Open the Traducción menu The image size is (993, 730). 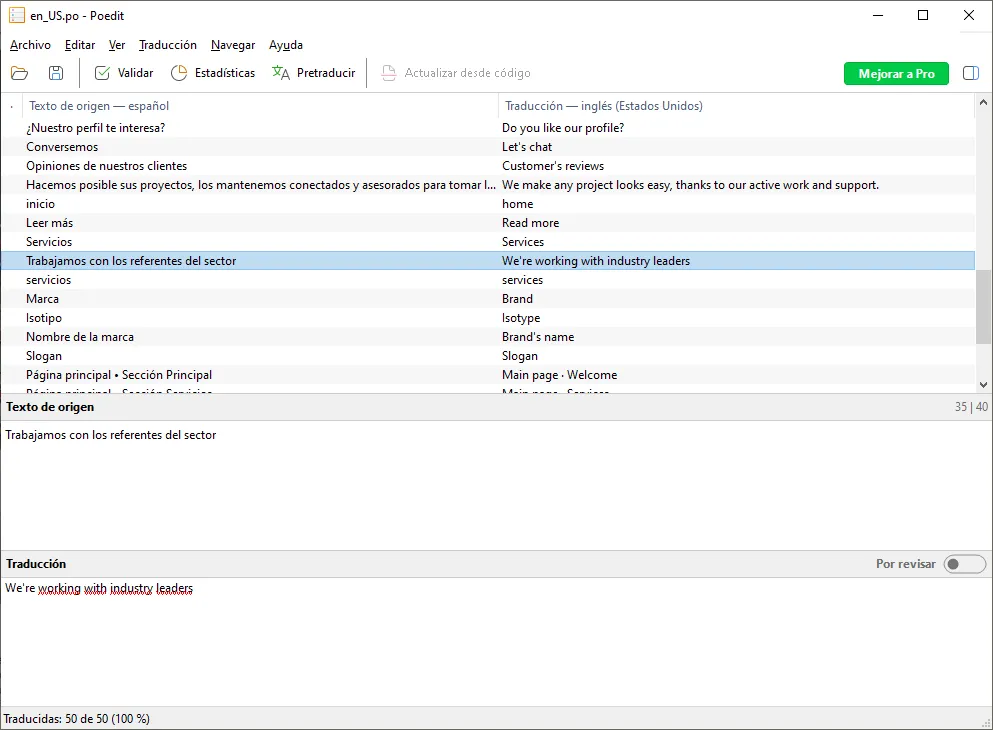click(168, 45)
